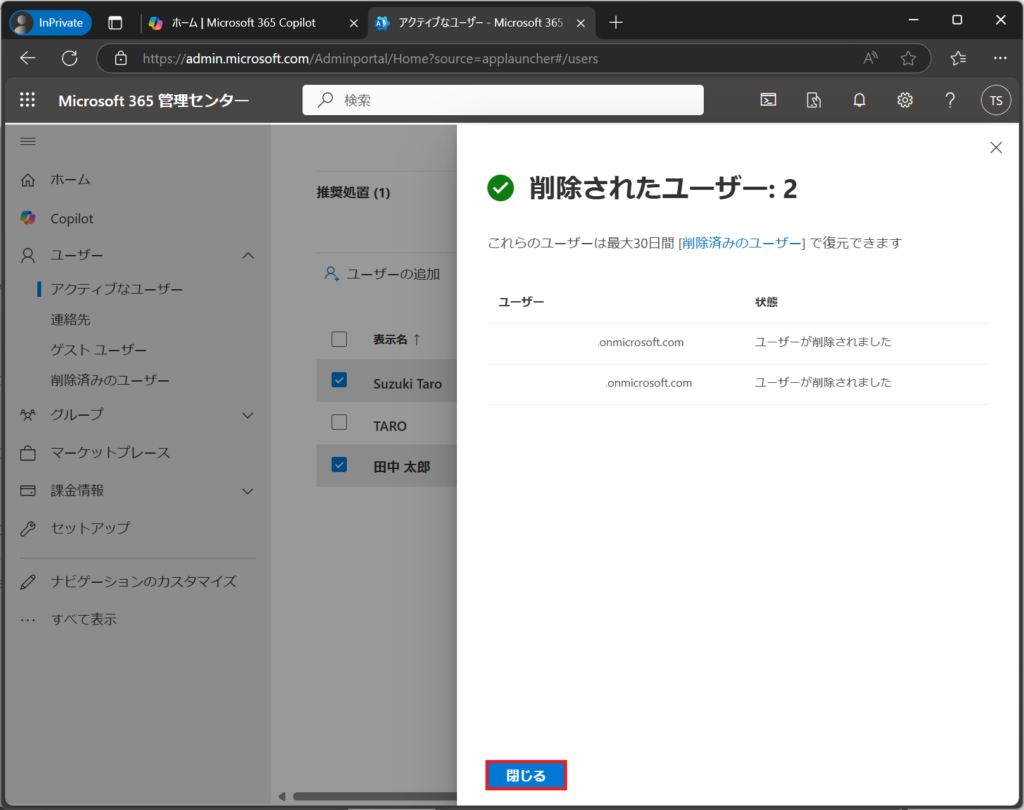1024x810 pixels.
Task: Uncheck the Suzuki Taro checkbox
Action: pyautogui.click(x=339, y=380)
